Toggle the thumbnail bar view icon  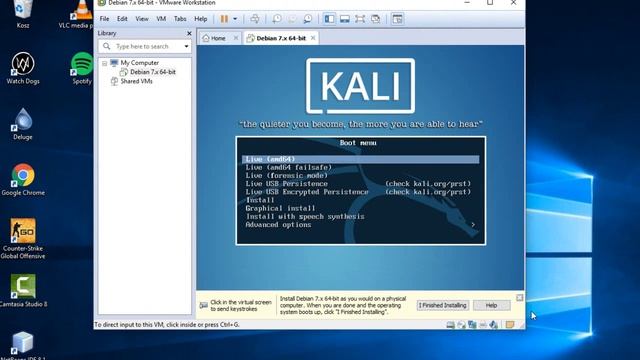[x=344, y=19]
